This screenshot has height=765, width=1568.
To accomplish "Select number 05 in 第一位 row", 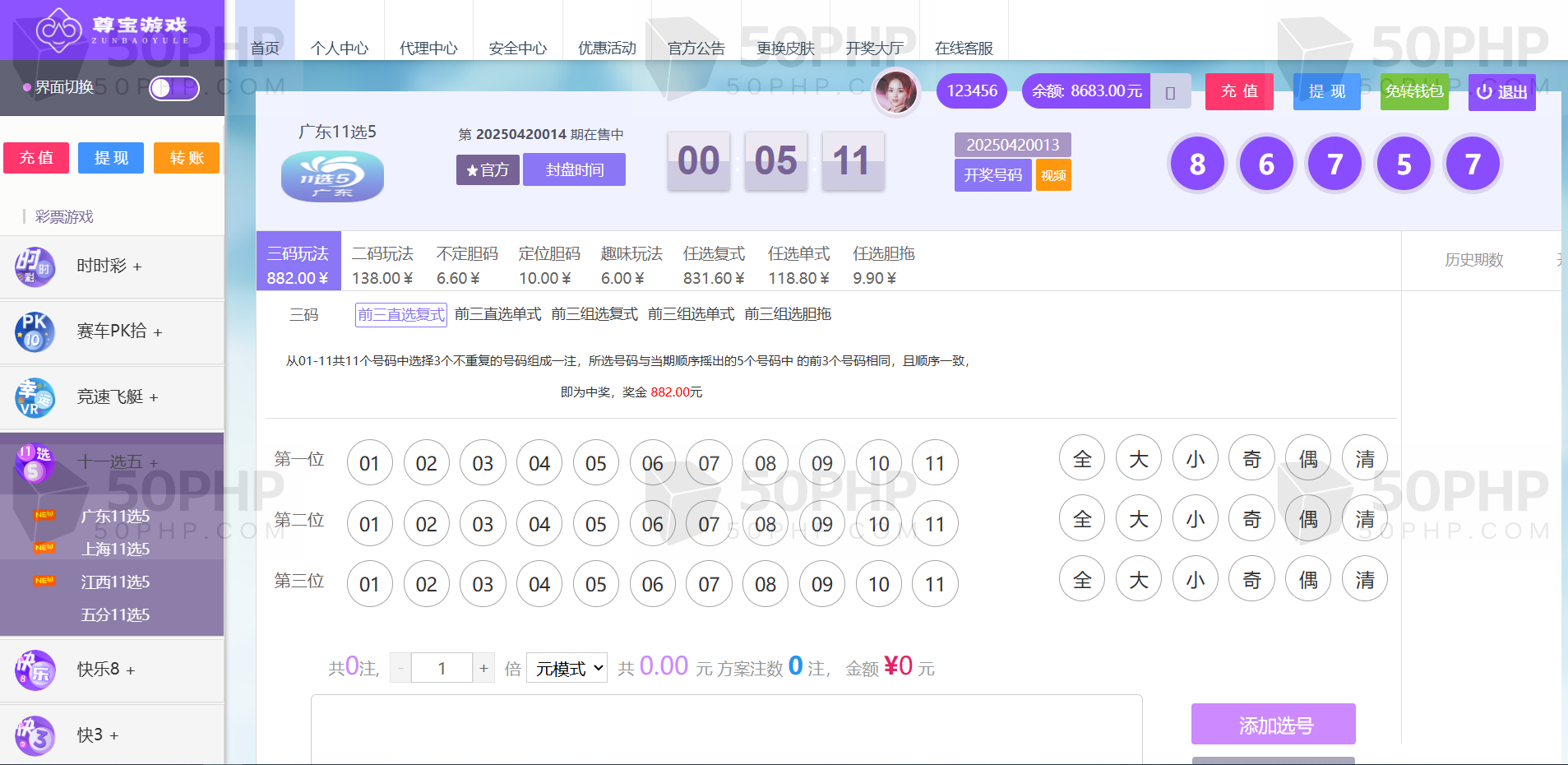I will [595, 463].
